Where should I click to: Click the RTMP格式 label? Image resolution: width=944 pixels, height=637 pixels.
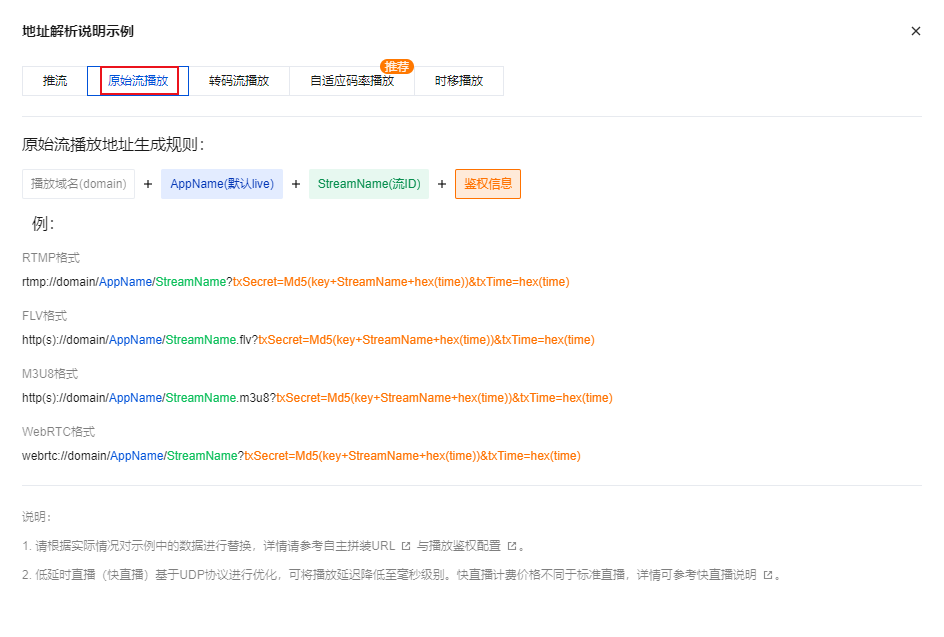pyautogui.click(x=51, y=258)
